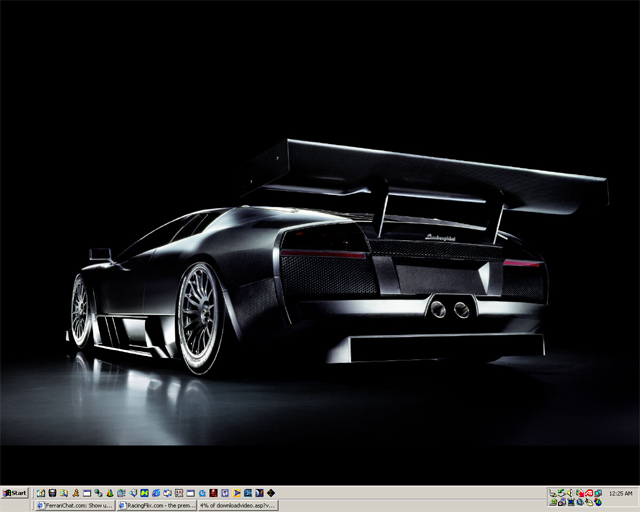Open the volume speaker tray icon
The height and width of the screenshot is (512, 640).
click(570, 493)
